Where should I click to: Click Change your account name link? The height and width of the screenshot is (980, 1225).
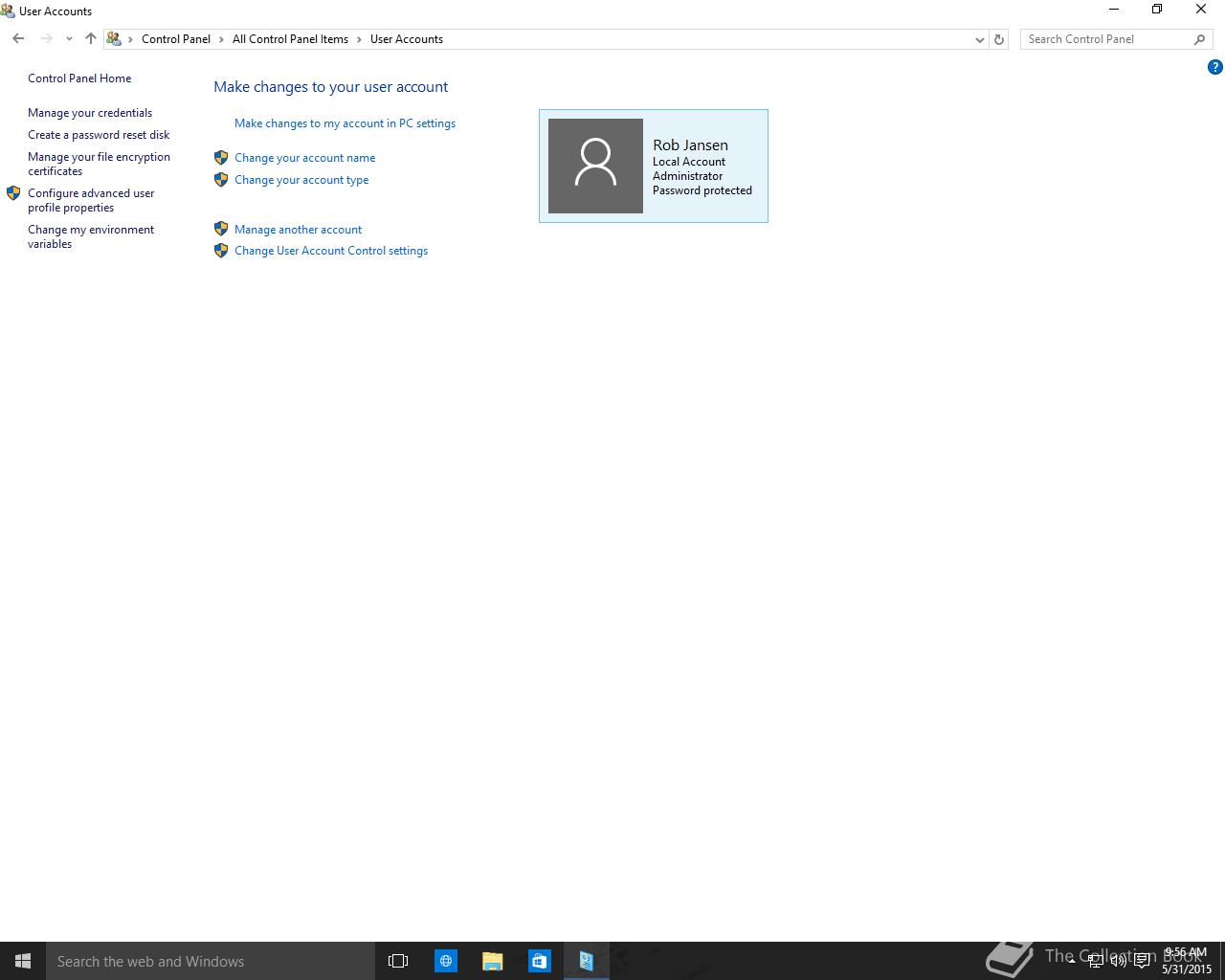(304, 158)
